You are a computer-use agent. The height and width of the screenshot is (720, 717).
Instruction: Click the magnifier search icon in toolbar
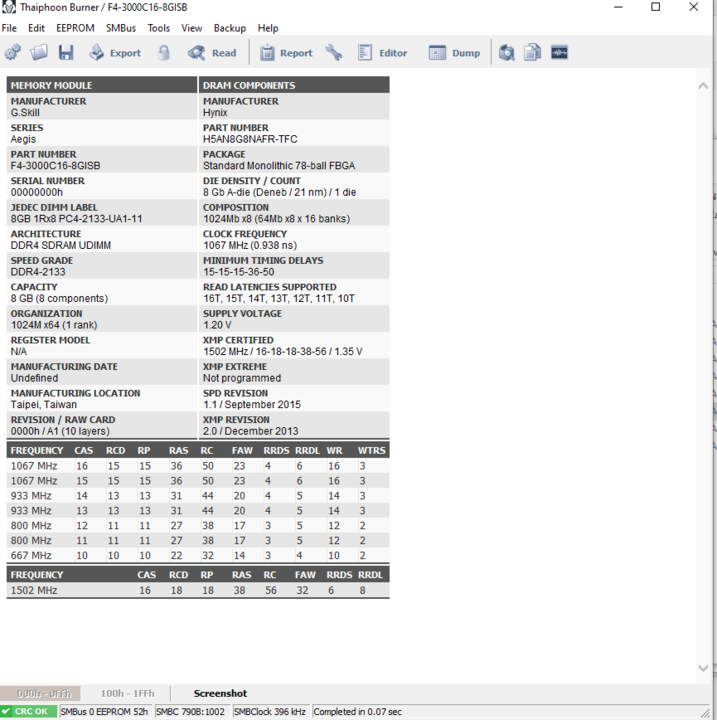[507, 53]
